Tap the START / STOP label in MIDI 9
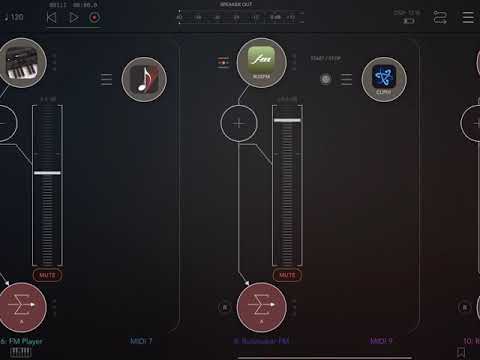Viewport: 480px width, 360px height. point(326,59)
